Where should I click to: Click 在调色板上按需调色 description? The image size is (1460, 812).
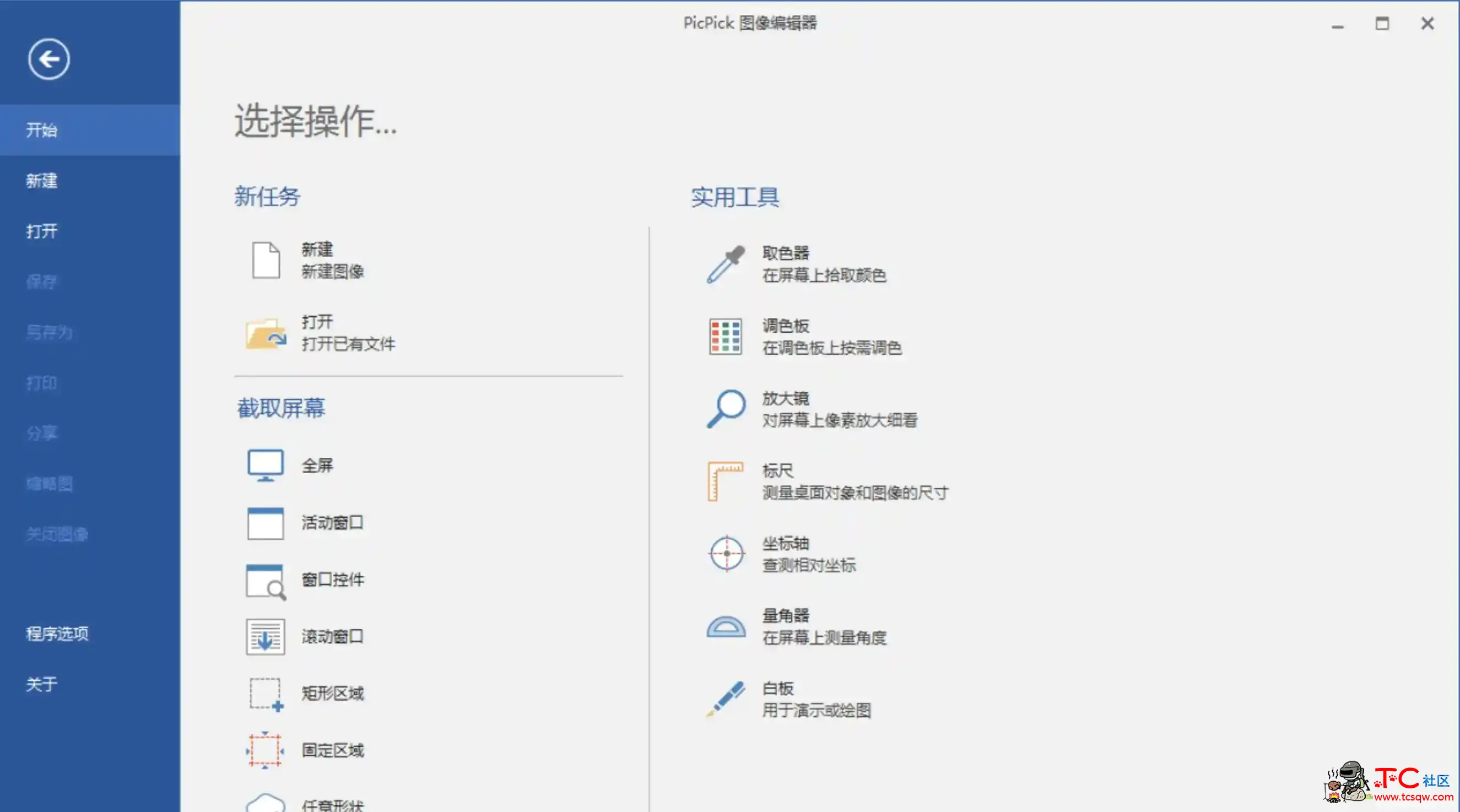tap(832, 348)
